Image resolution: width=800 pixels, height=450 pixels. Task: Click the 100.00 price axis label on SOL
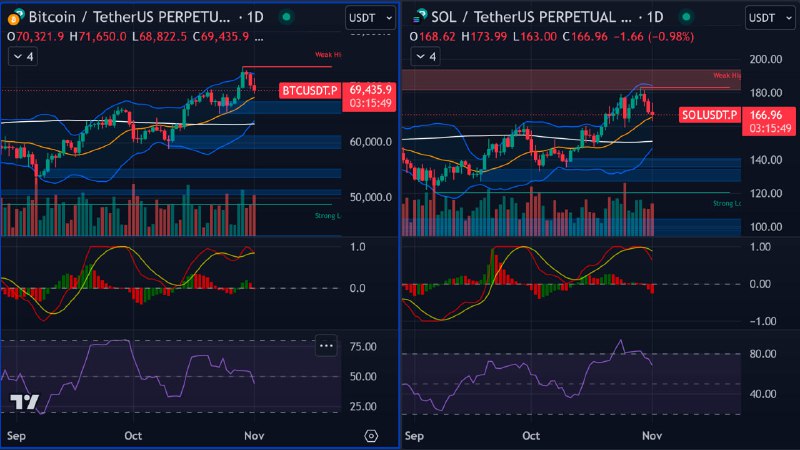[766, 227]
